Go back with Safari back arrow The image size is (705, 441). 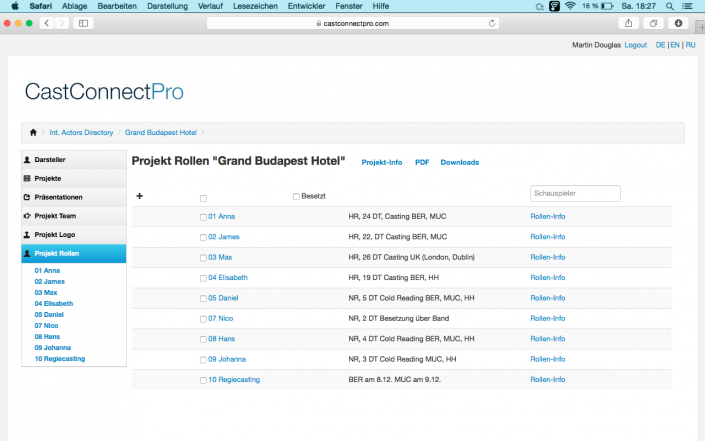(46, 22)
